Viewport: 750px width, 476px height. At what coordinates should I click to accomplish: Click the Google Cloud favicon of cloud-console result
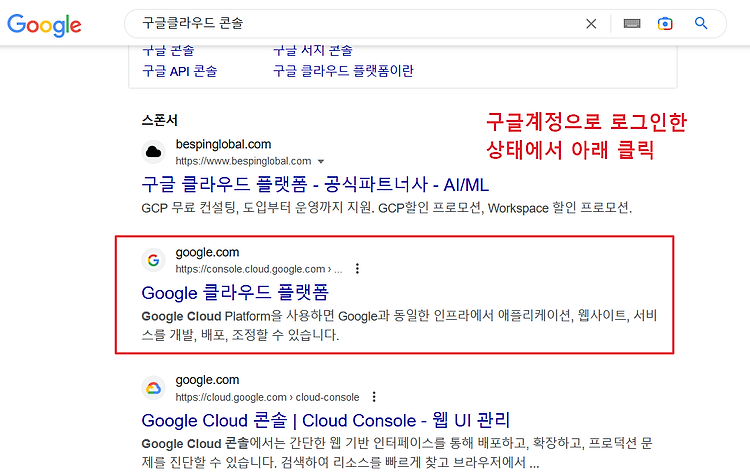coord(154,388)
